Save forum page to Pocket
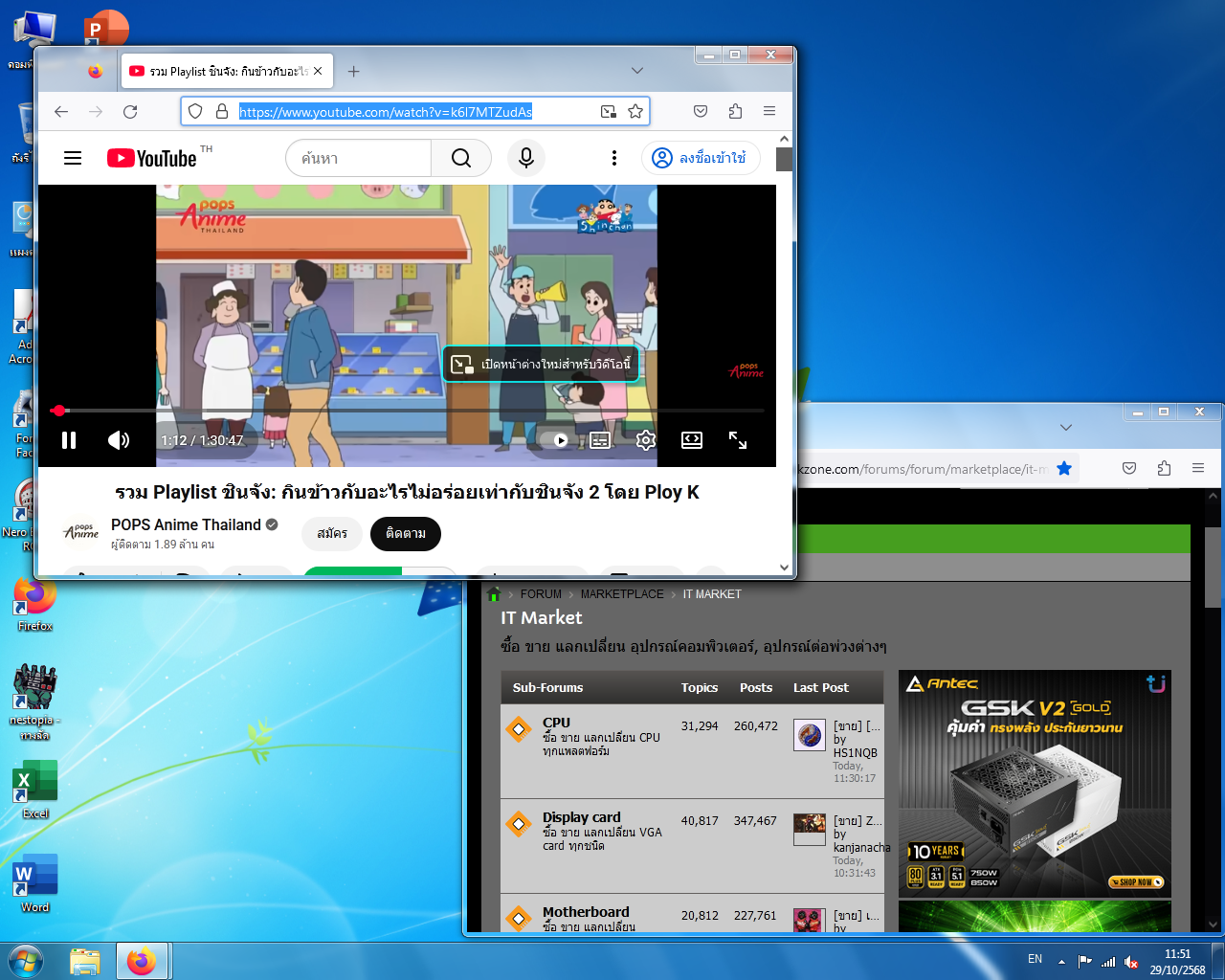The image size is (1225, 980). point(1129,468)
